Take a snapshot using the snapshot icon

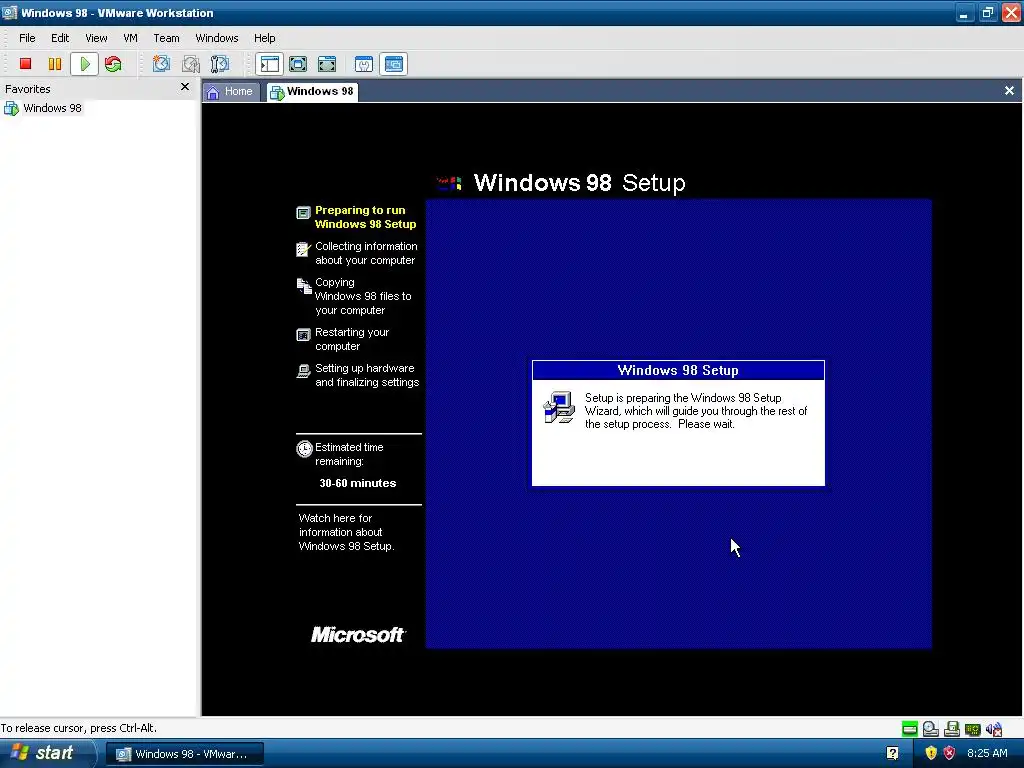click(161, 64)
